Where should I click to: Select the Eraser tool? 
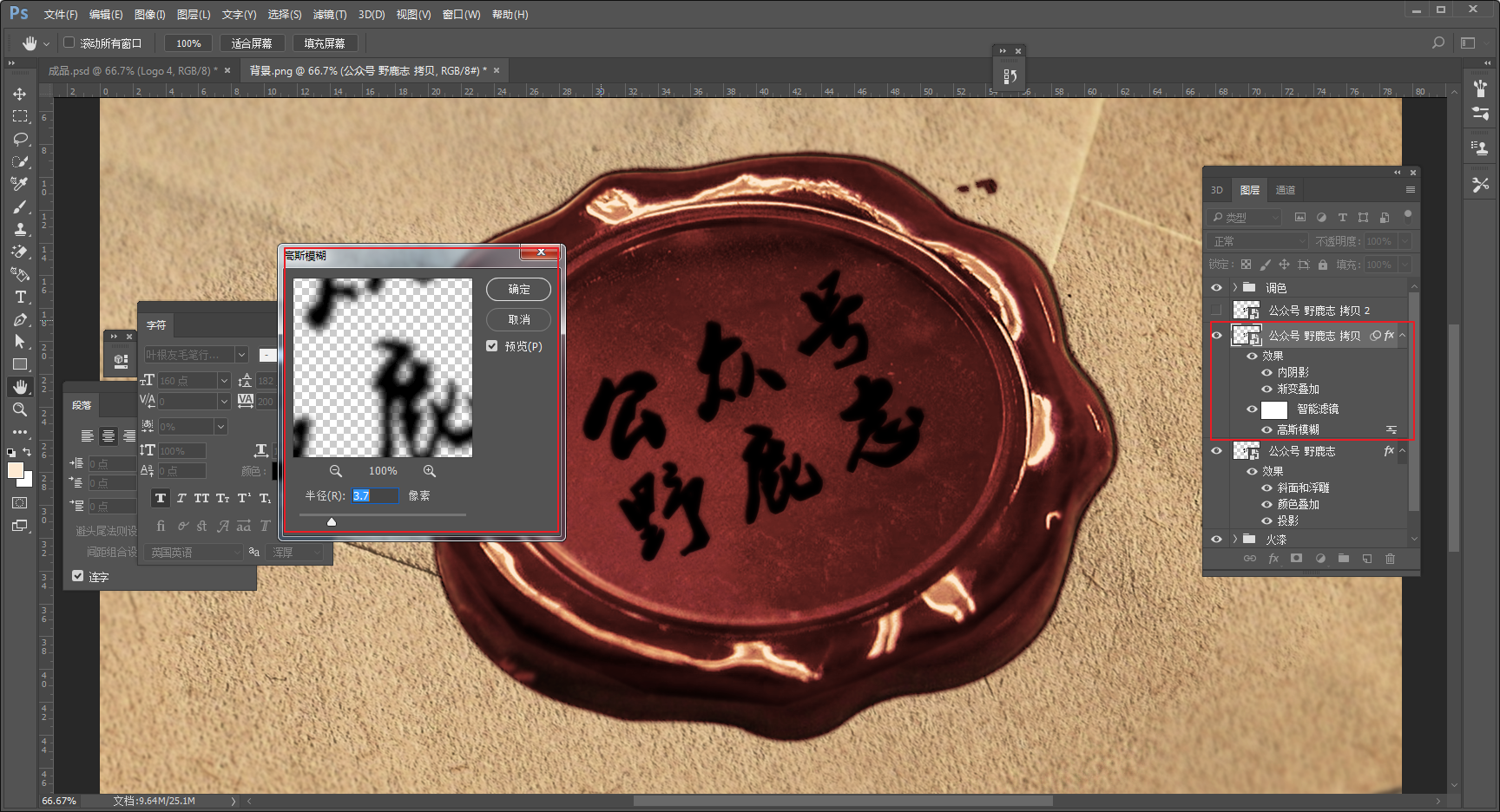point(19,252)
